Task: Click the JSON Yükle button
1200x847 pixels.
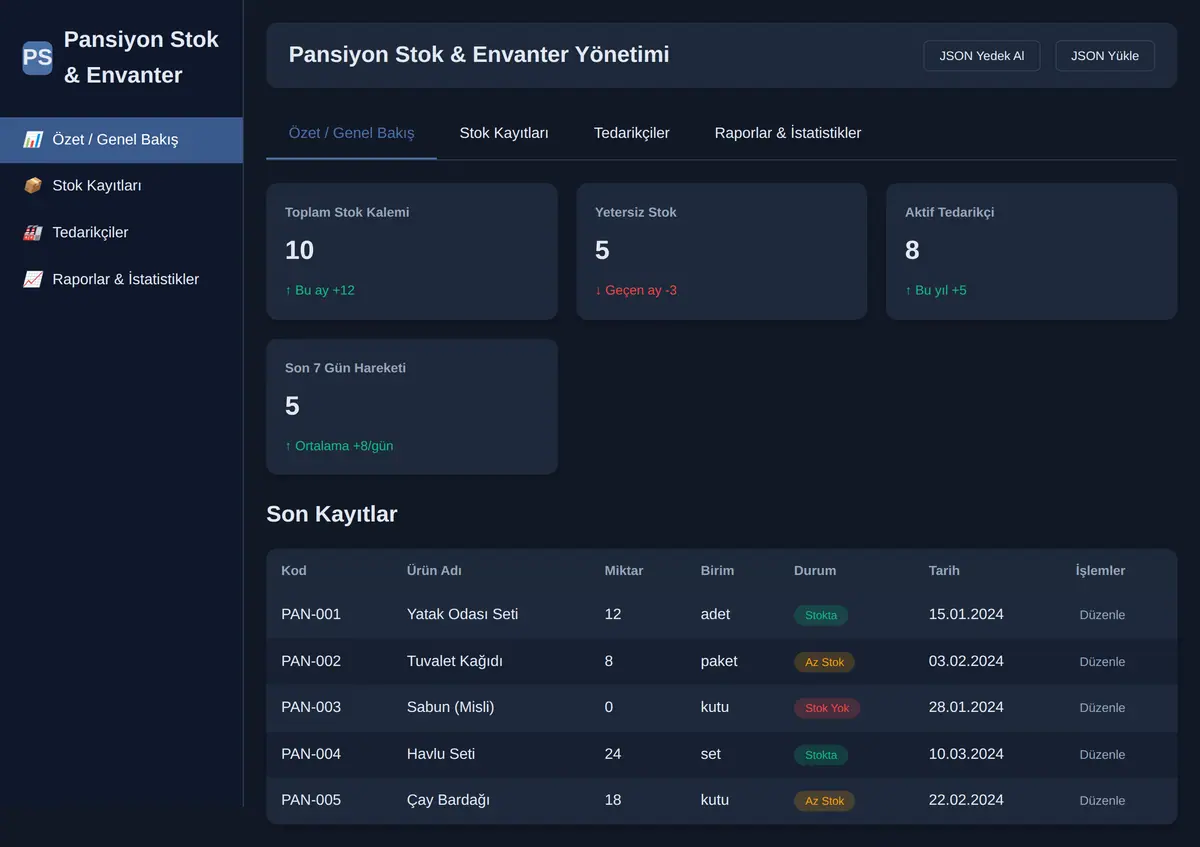Action: pyautogui.click(x=1105, y=56)
